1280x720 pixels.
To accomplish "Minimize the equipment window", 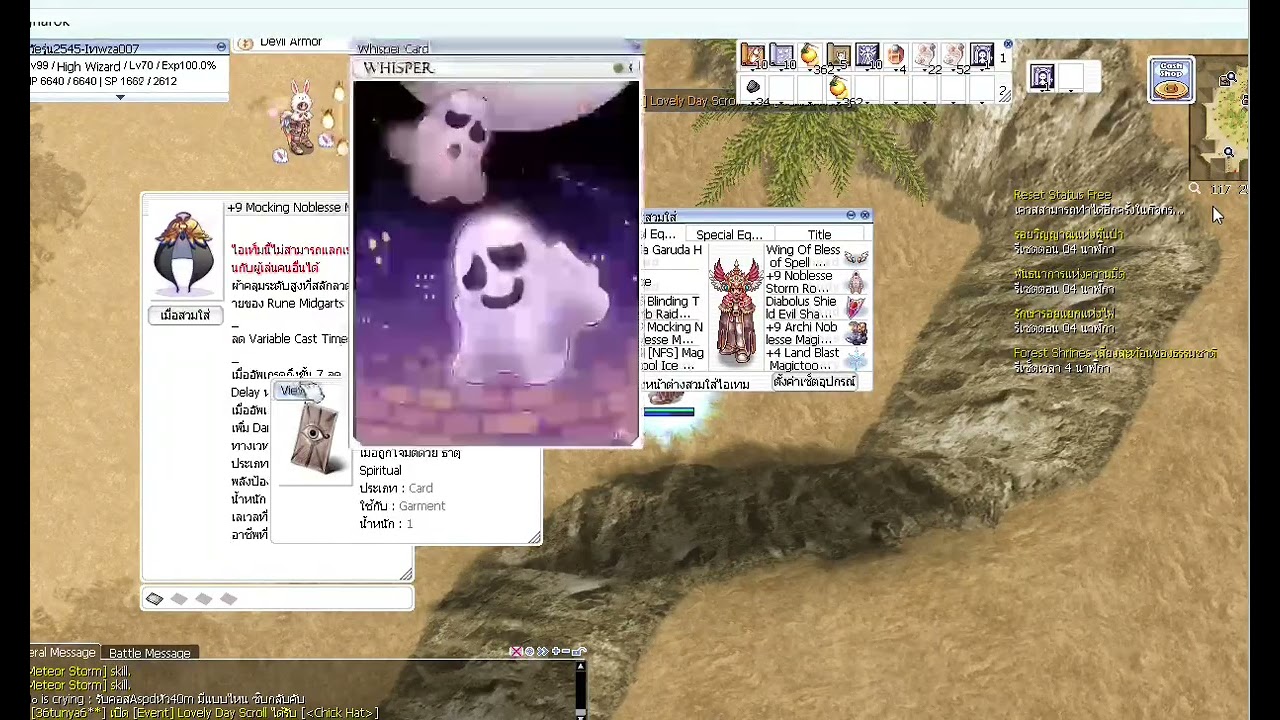I will pos(851,215).
